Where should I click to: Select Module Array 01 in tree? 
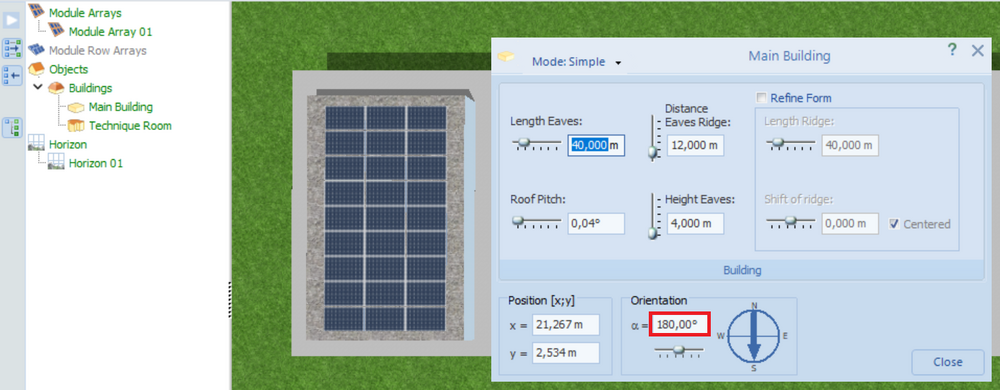click(110, 31)
